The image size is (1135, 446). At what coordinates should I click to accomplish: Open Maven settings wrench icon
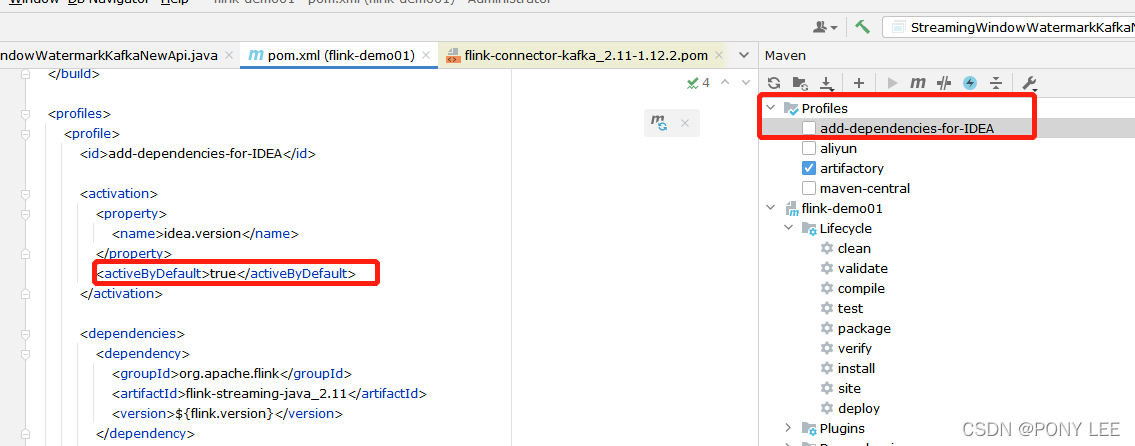pos(1029,83)
